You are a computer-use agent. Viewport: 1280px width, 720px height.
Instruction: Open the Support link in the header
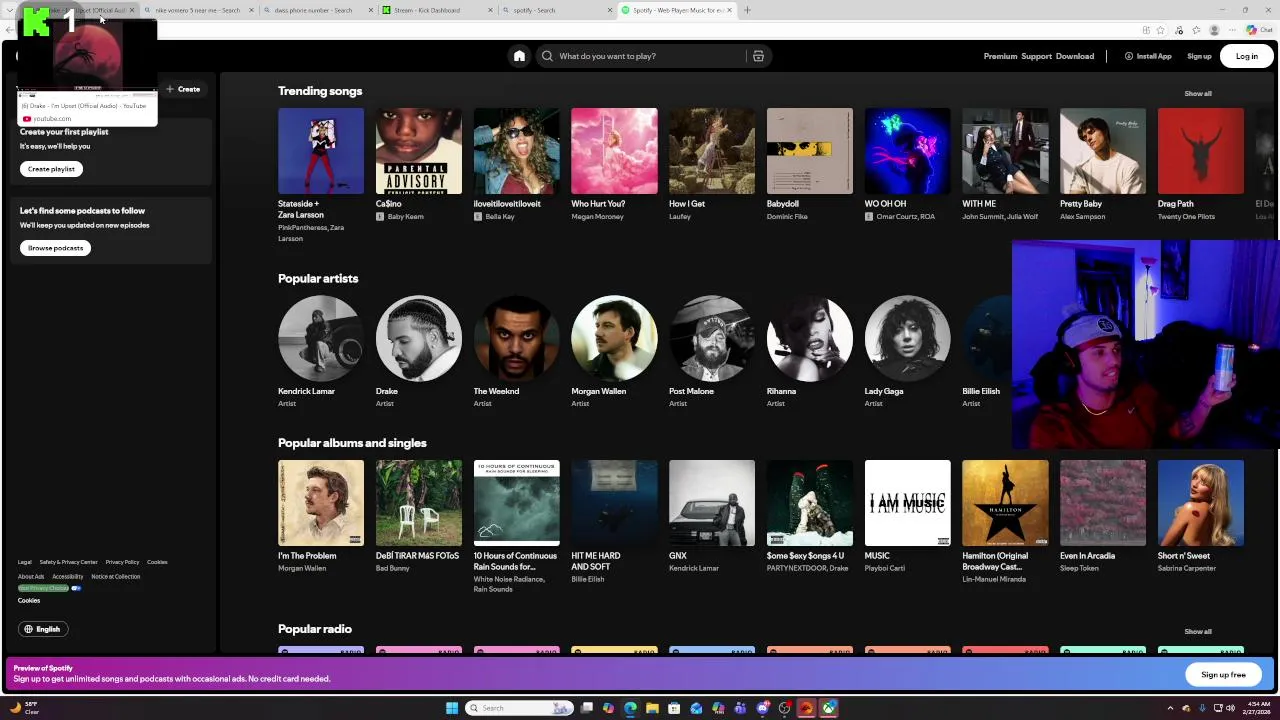pos(1036,56)
